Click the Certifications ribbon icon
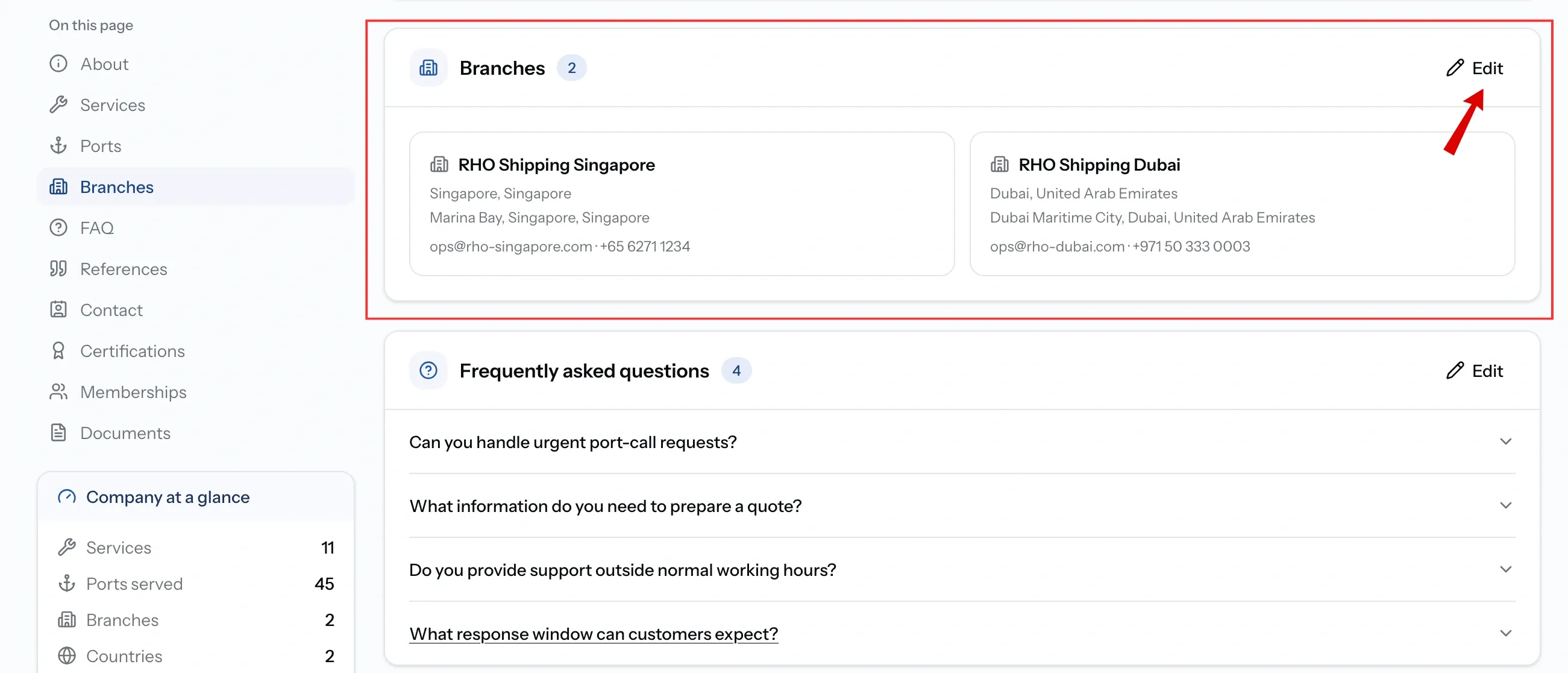The height and width of the screenshot is (673, 1568). 58,351
